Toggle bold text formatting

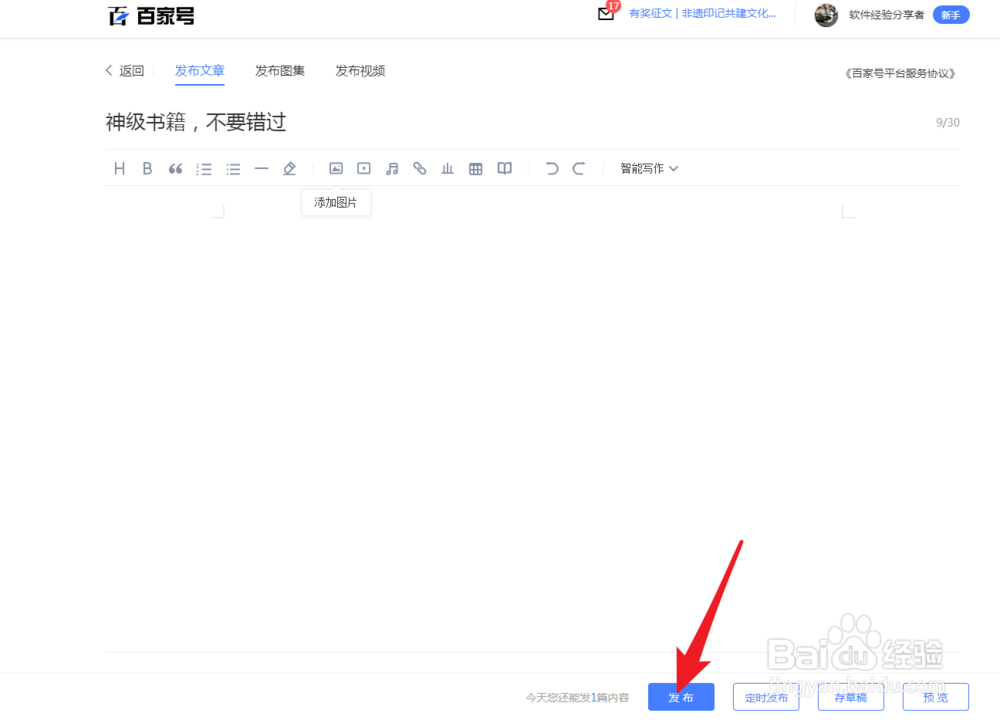tap(147, 168)
